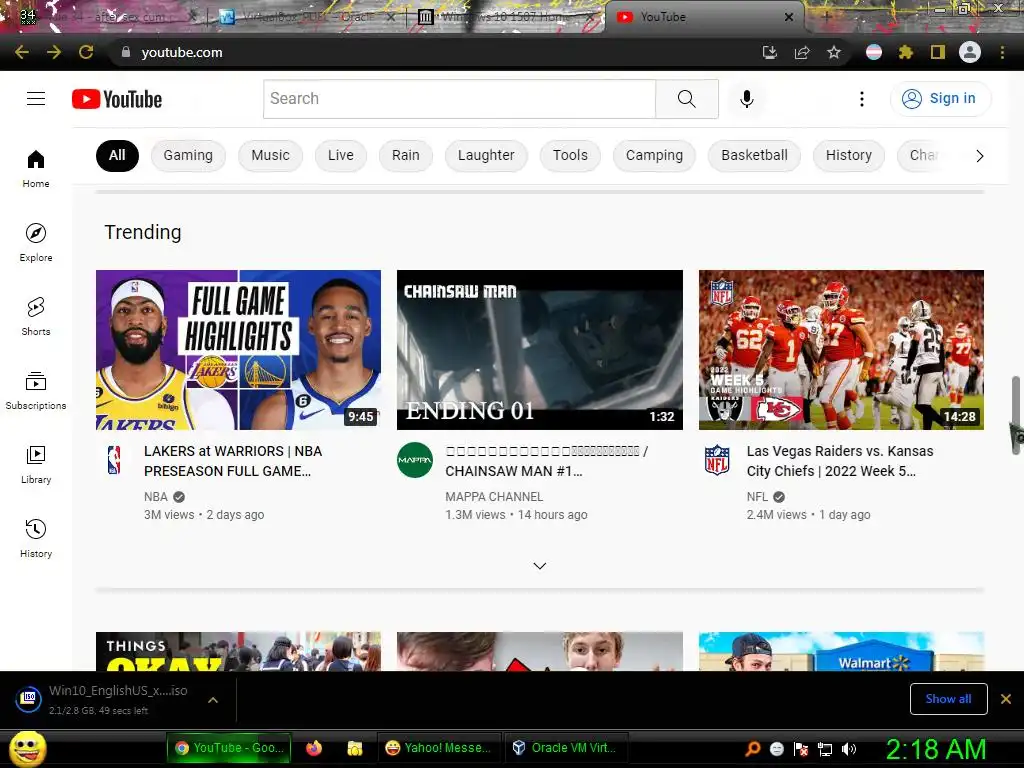Image resolution: width=1024 pixels, height=768 pixels.
Task: Click the search magnifier button
Action: [686, 99]
